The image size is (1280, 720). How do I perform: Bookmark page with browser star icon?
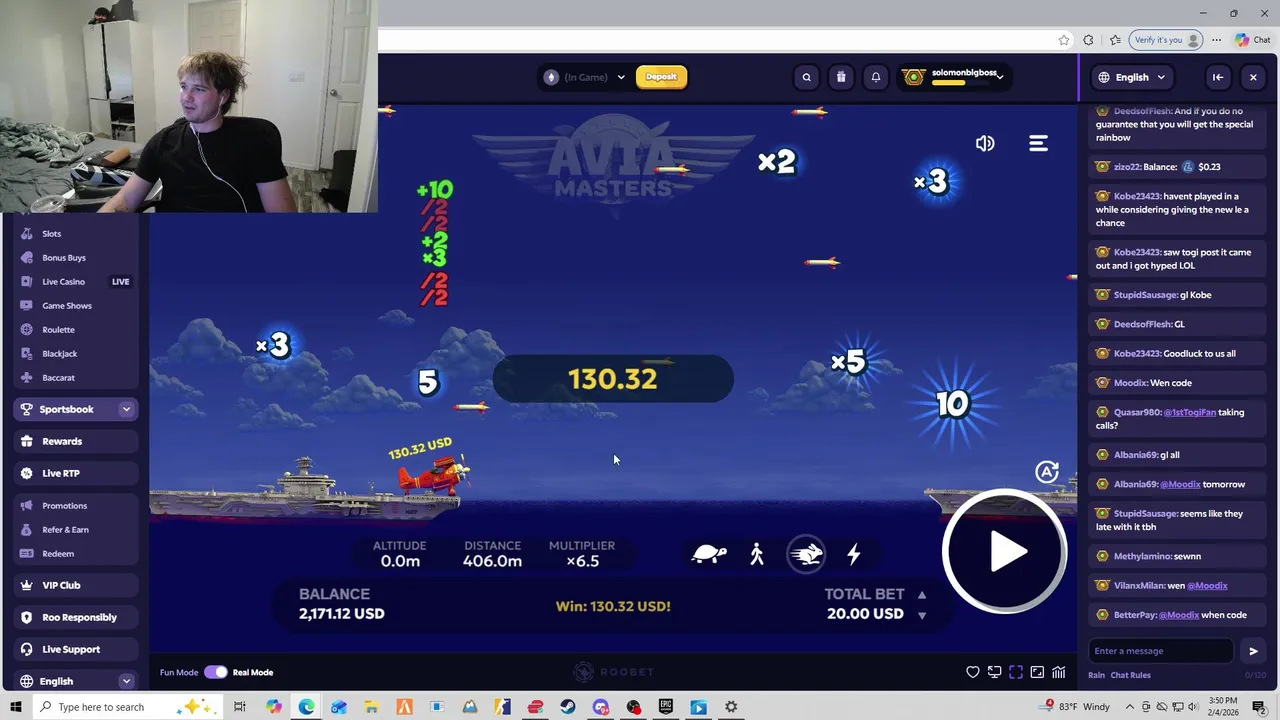coord(1064,40)
